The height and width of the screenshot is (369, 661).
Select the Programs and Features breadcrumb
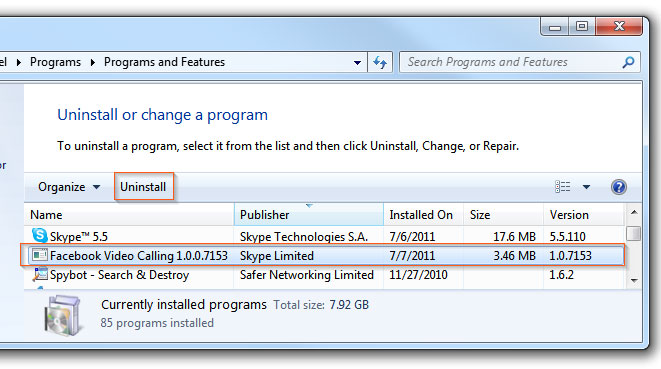click(164, 62)
